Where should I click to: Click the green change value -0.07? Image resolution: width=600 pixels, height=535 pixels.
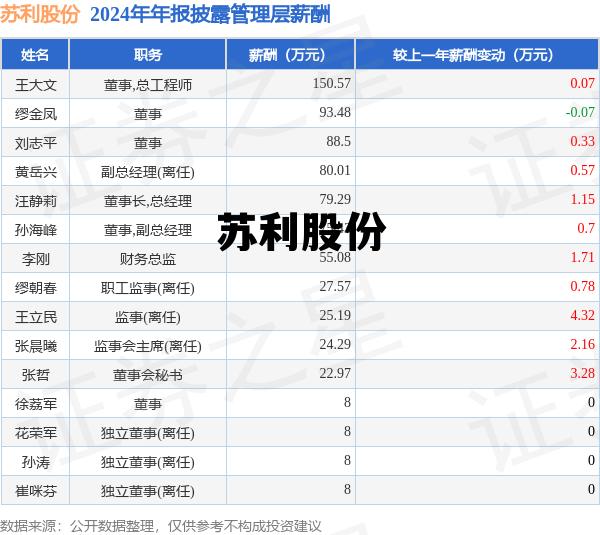tap(580, 112)
